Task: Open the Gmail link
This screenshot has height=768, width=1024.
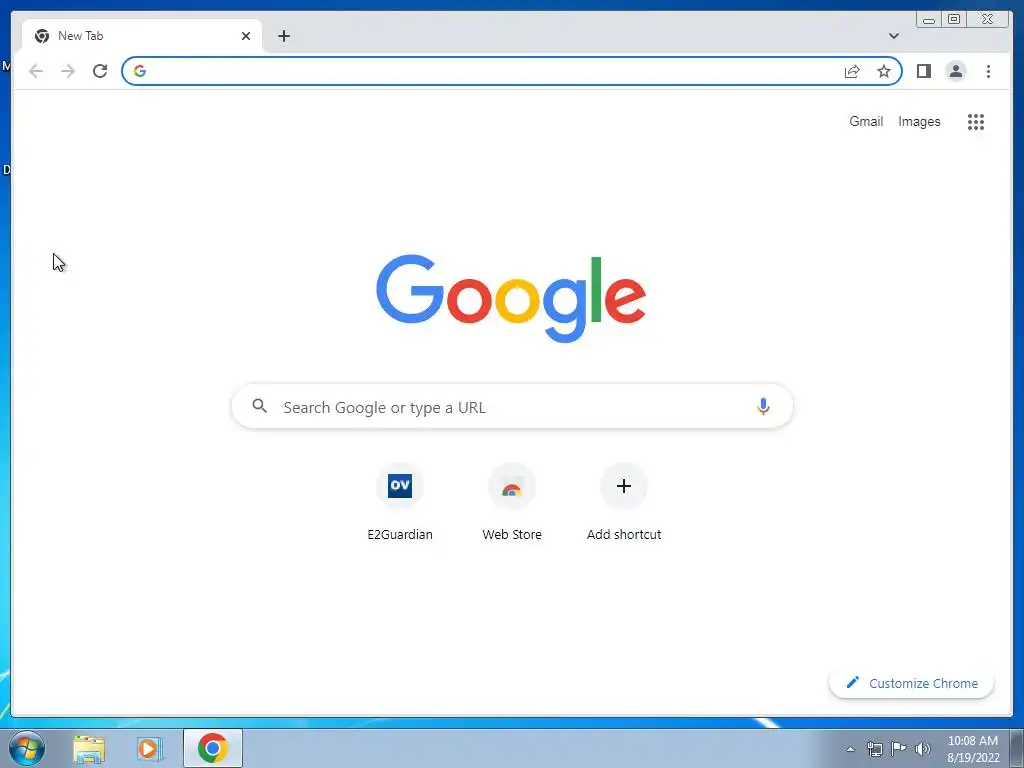Action: pyautogui.click(x=866, y=121)
